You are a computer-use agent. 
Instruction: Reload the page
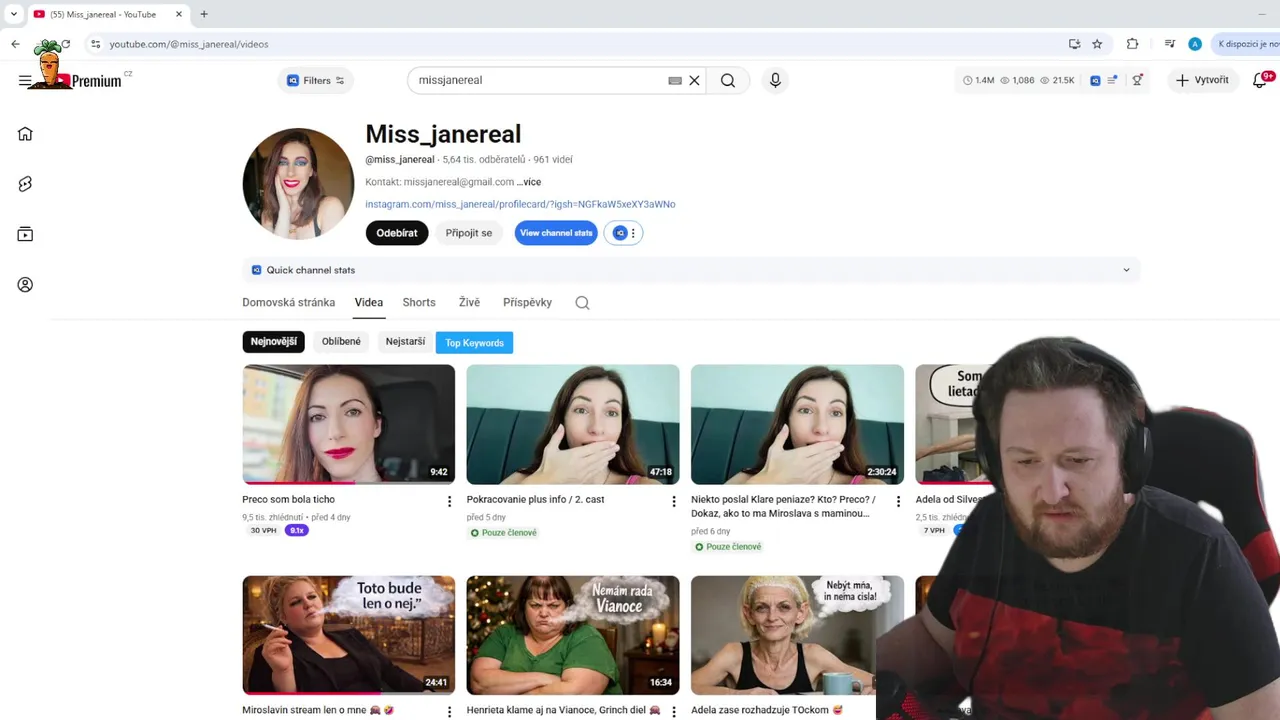point(65,44)
